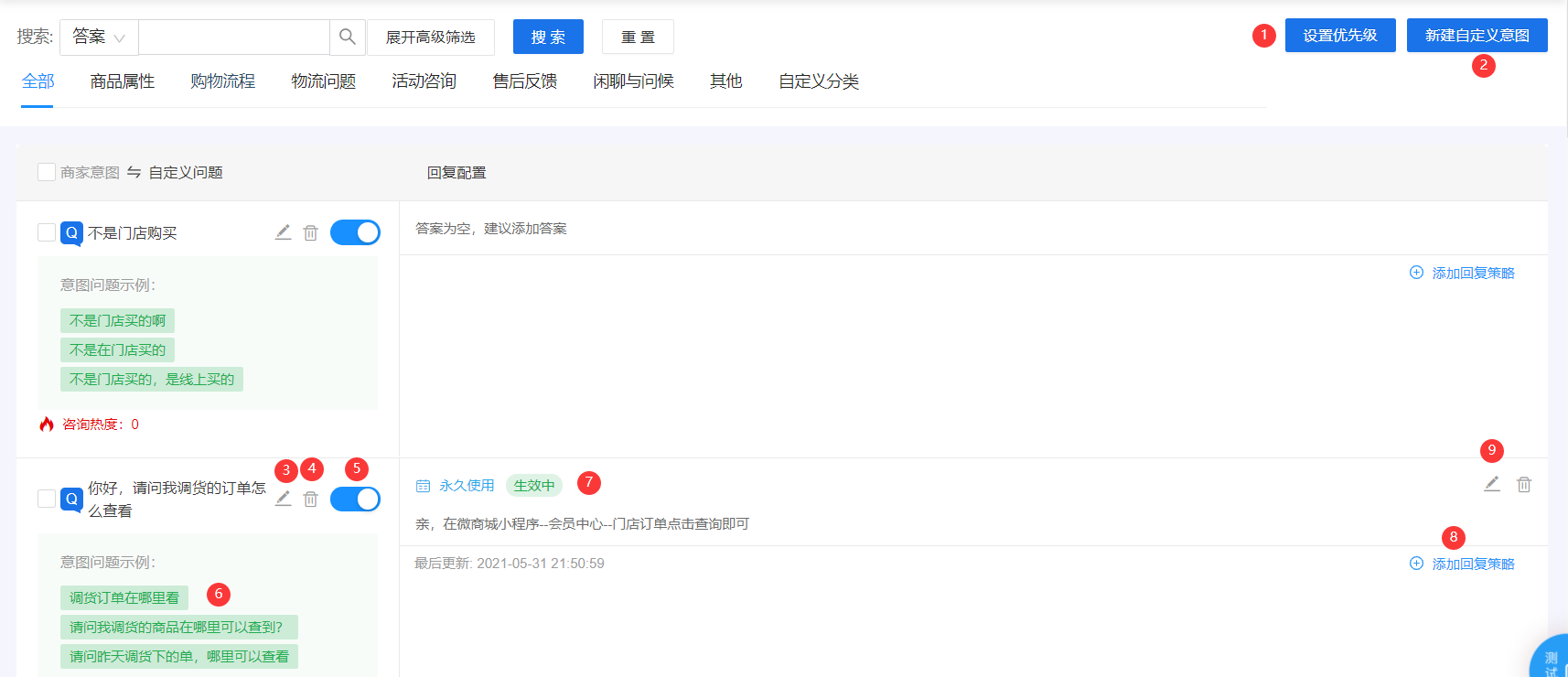Click example tag 不是门店买的，是线上买的
This screenshot has height=677, width=1568.
(152, 380)
